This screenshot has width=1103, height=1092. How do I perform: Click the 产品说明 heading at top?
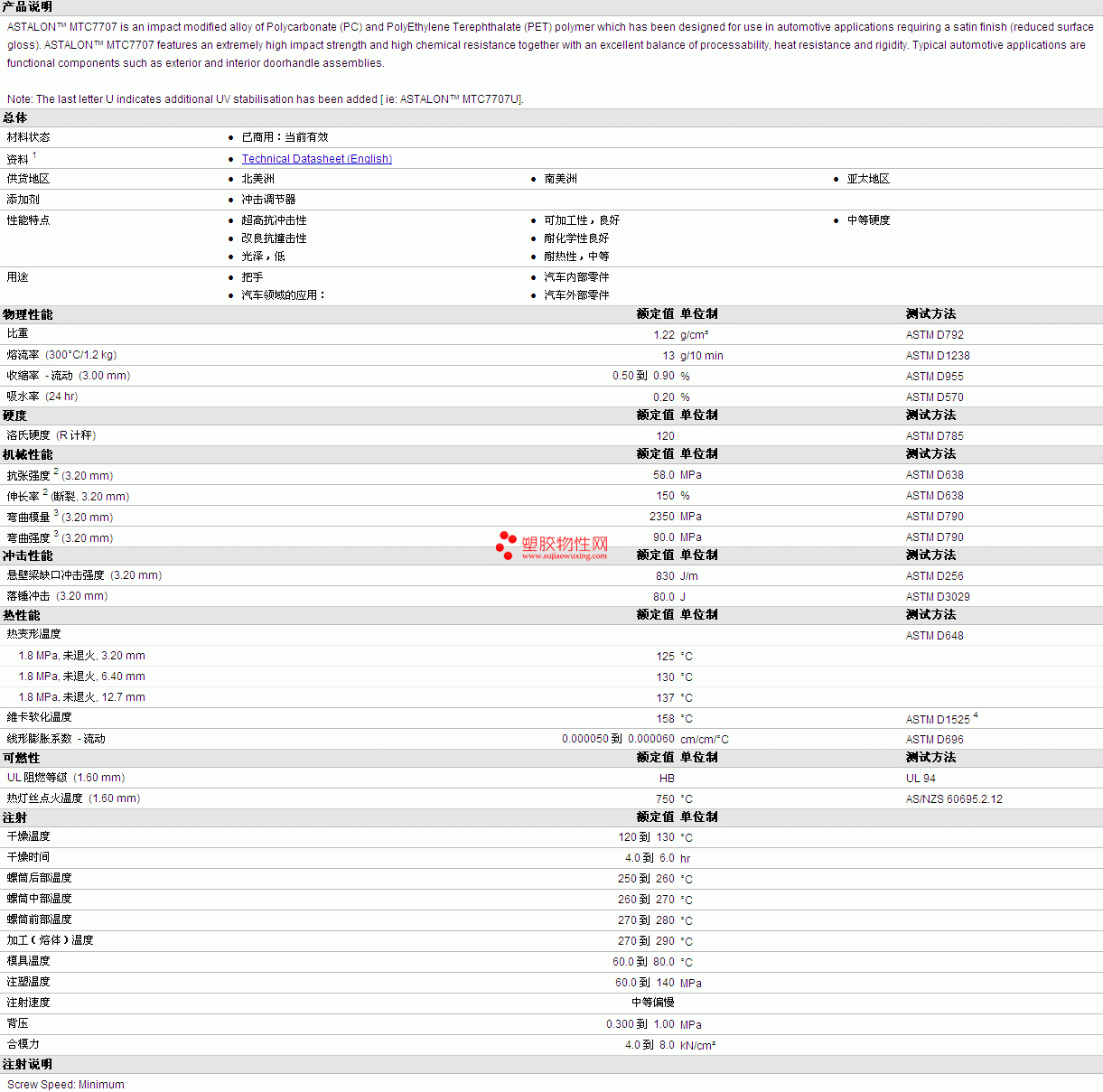[28, 7]
